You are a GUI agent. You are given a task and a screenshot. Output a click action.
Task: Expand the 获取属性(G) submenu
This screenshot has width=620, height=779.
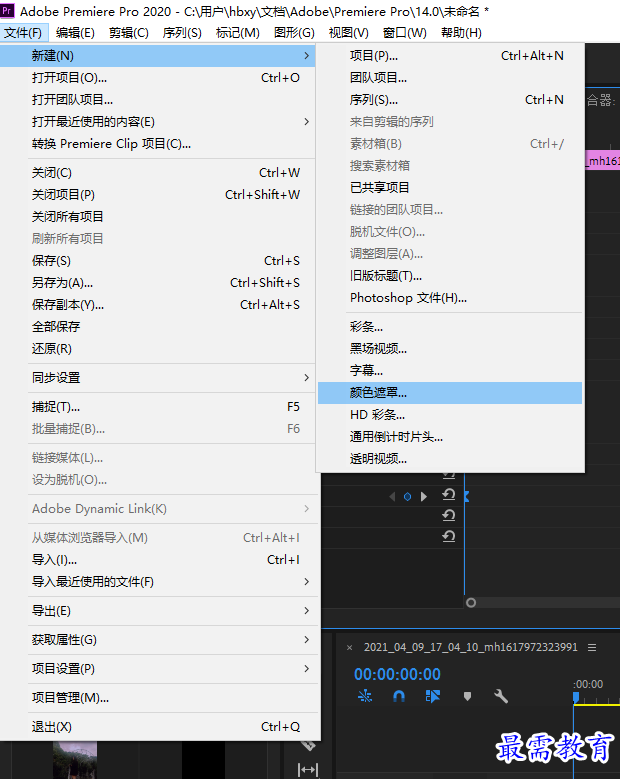tap(307, 639)
